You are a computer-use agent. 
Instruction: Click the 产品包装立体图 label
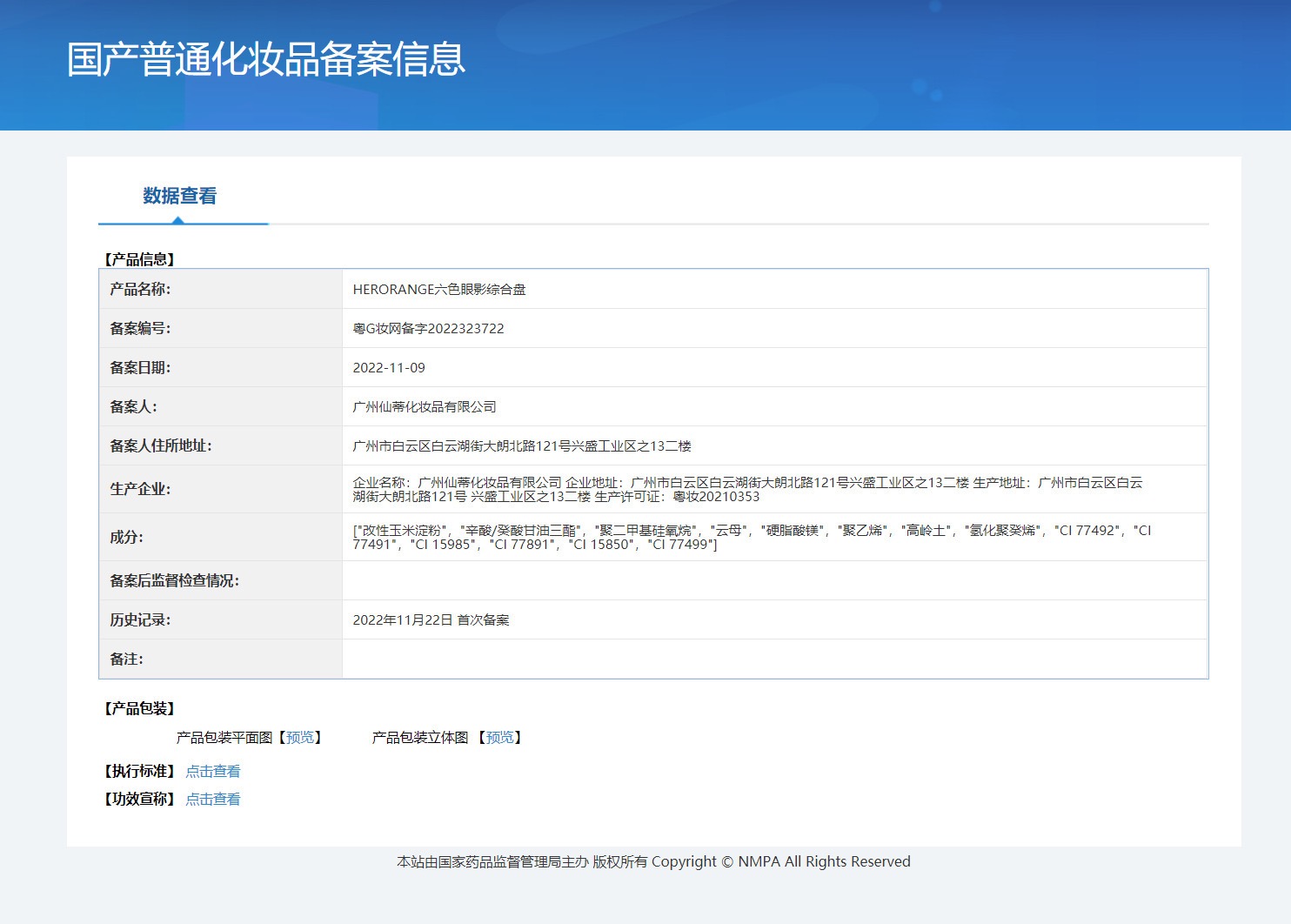coord(420,737)
